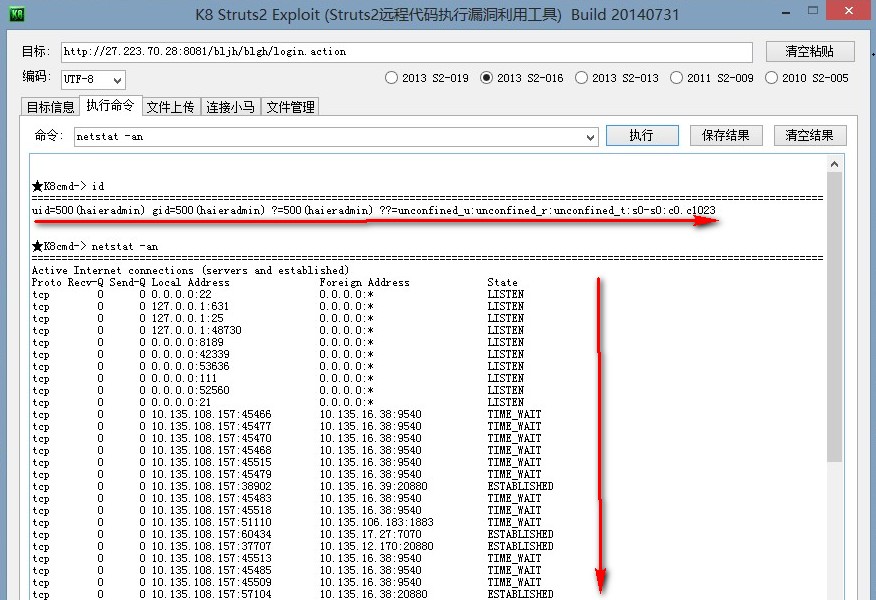Click the 清空粘贴 clear-paste button
The width and height of the screenshot is (876, 600).
pos(810,51)
